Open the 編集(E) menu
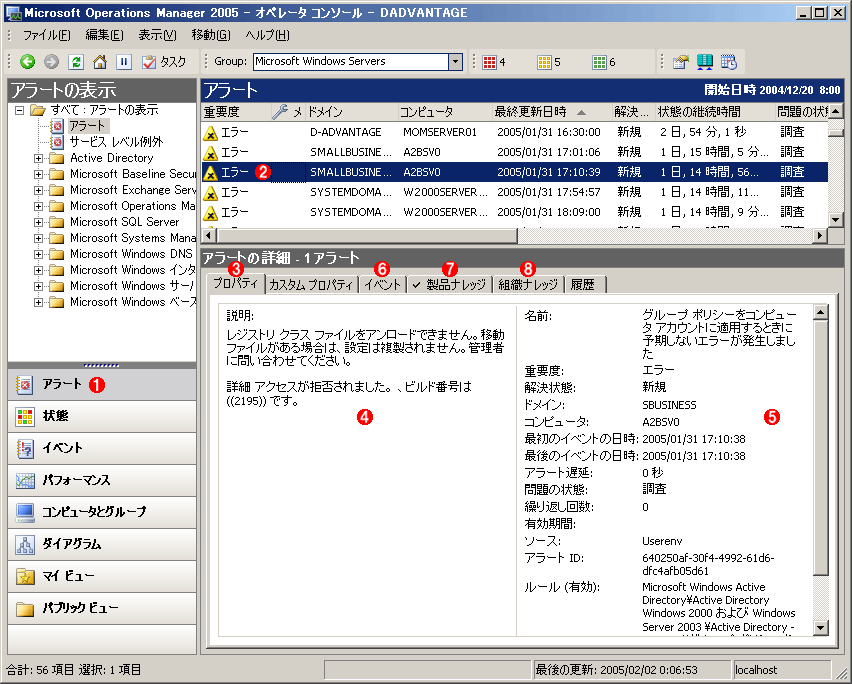Image resolution: width=852 pixels, height=684 pixels. pyautogui.click(x=105, y=35)
